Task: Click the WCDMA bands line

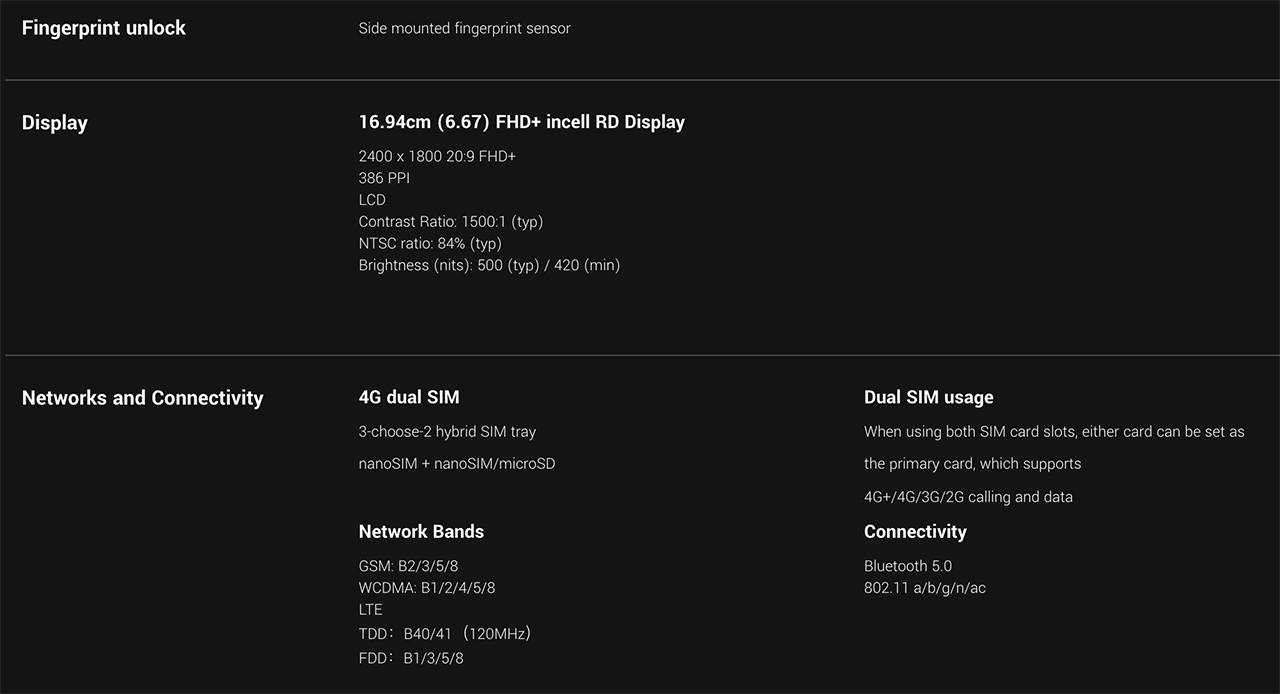Action: click(x=427, y=588)
